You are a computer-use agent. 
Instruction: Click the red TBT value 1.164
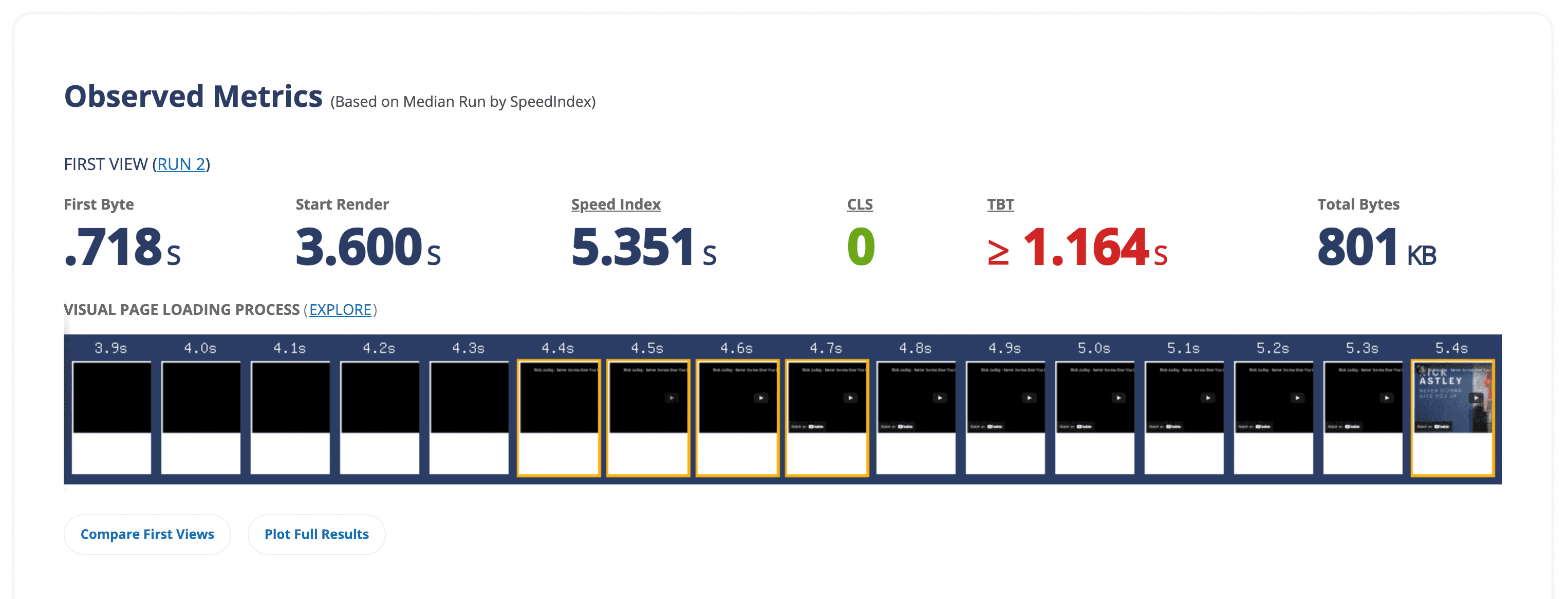1077,247
